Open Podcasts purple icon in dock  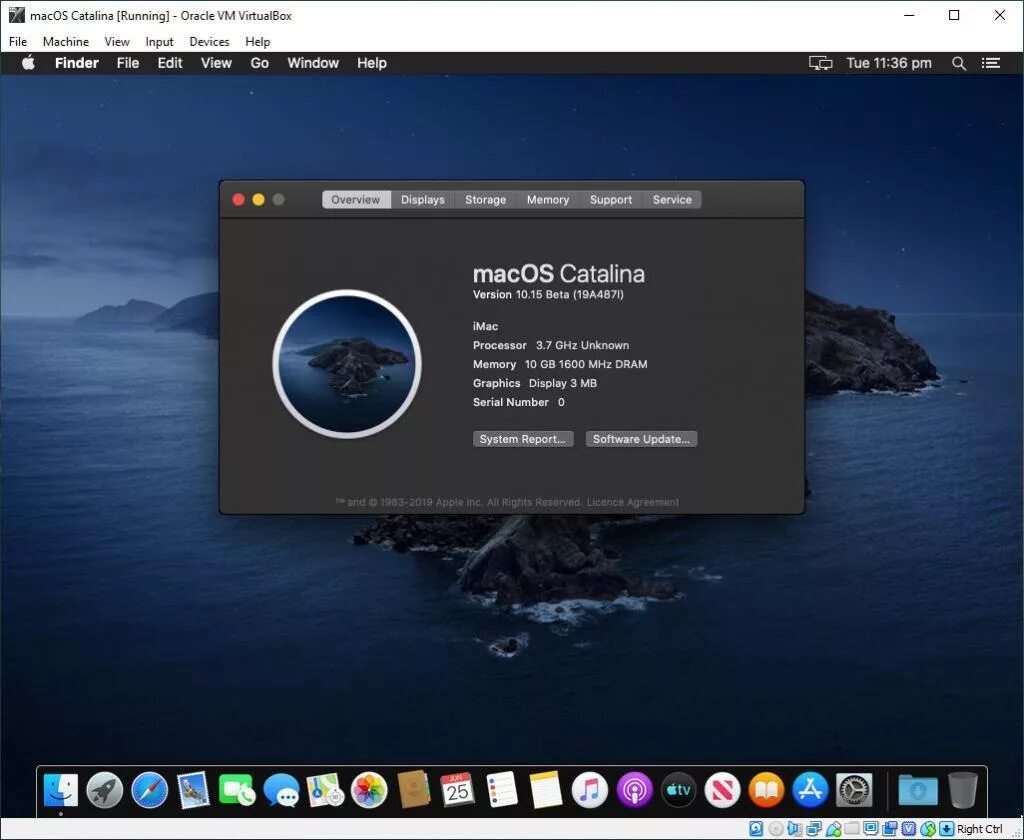(x=634, y=790)
